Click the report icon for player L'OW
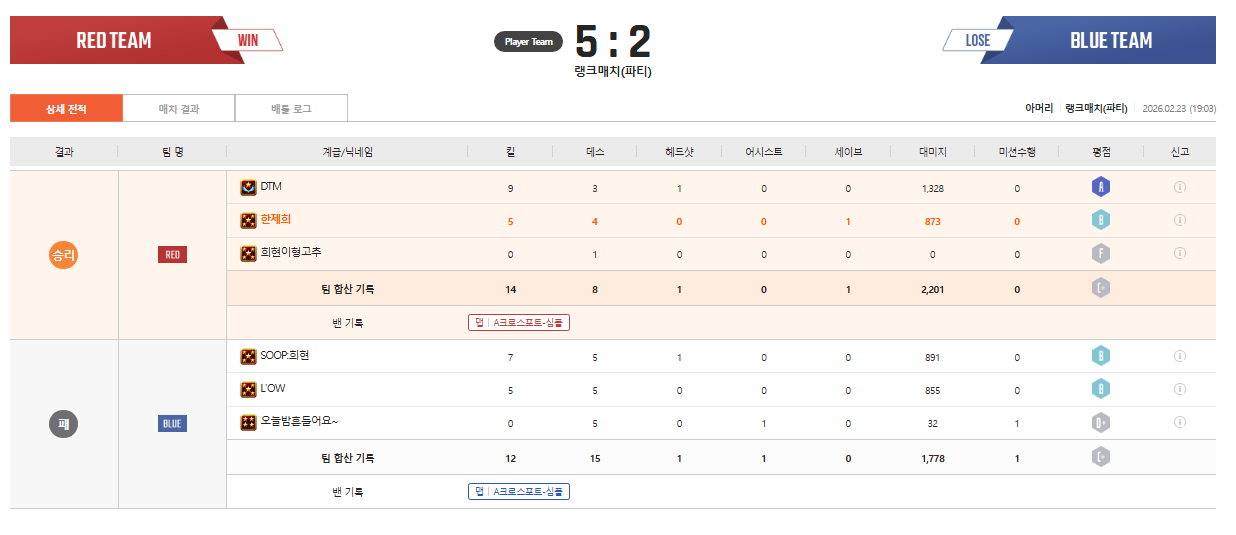The image size is (1236, 535). tap(1179, 389)
